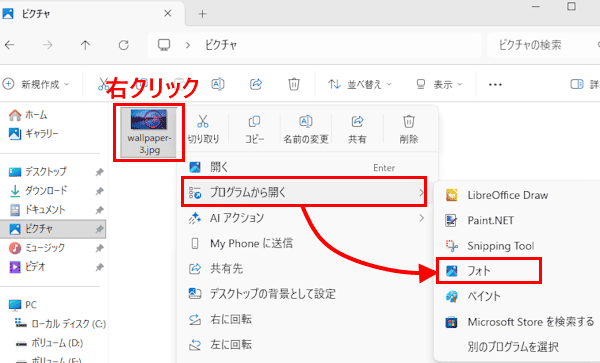Switch to the ピクチャ tab
600x363 pixels.
point(92,13)
